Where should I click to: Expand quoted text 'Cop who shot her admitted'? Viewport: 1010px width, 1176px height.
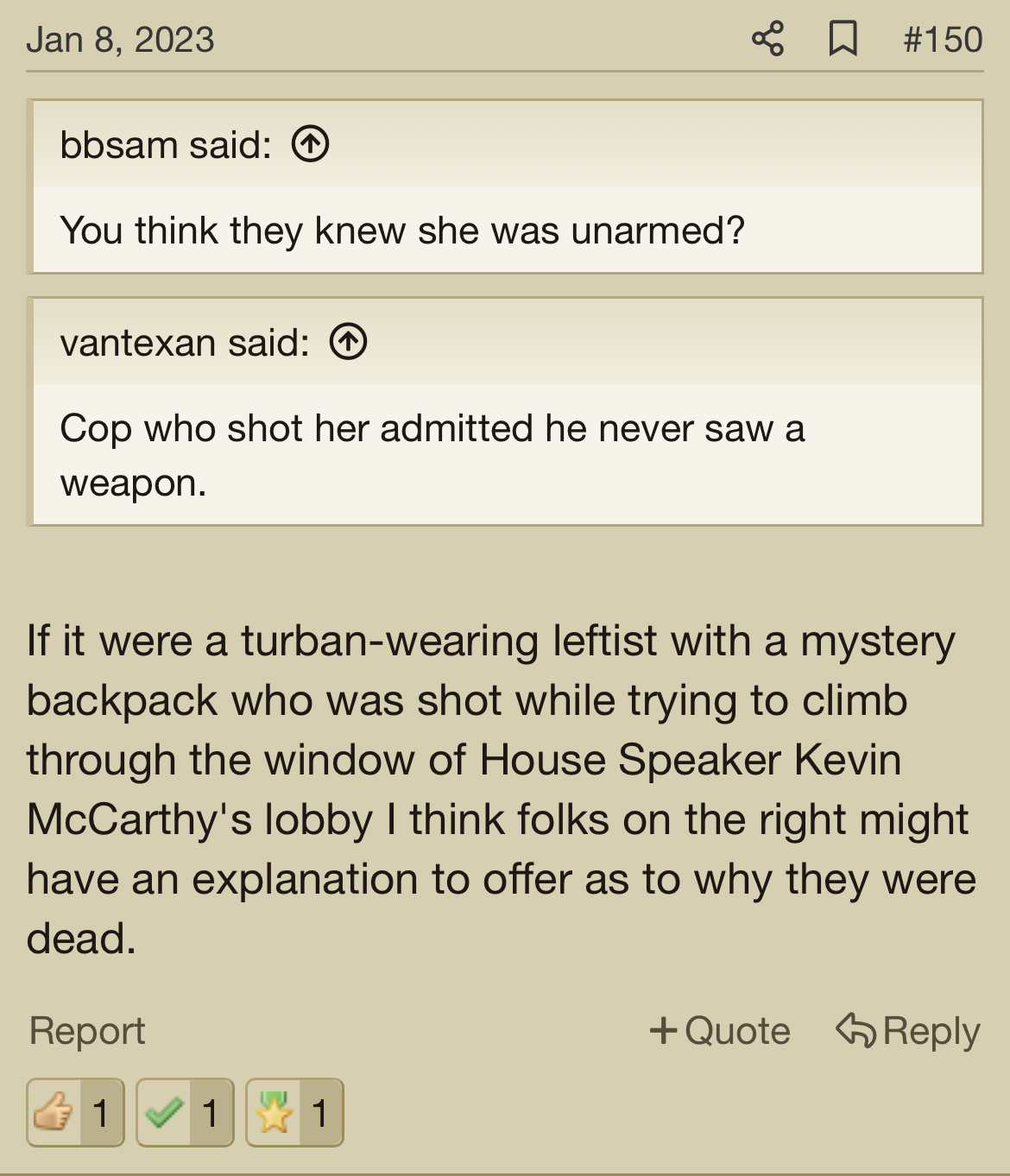(x=432, y=455)
